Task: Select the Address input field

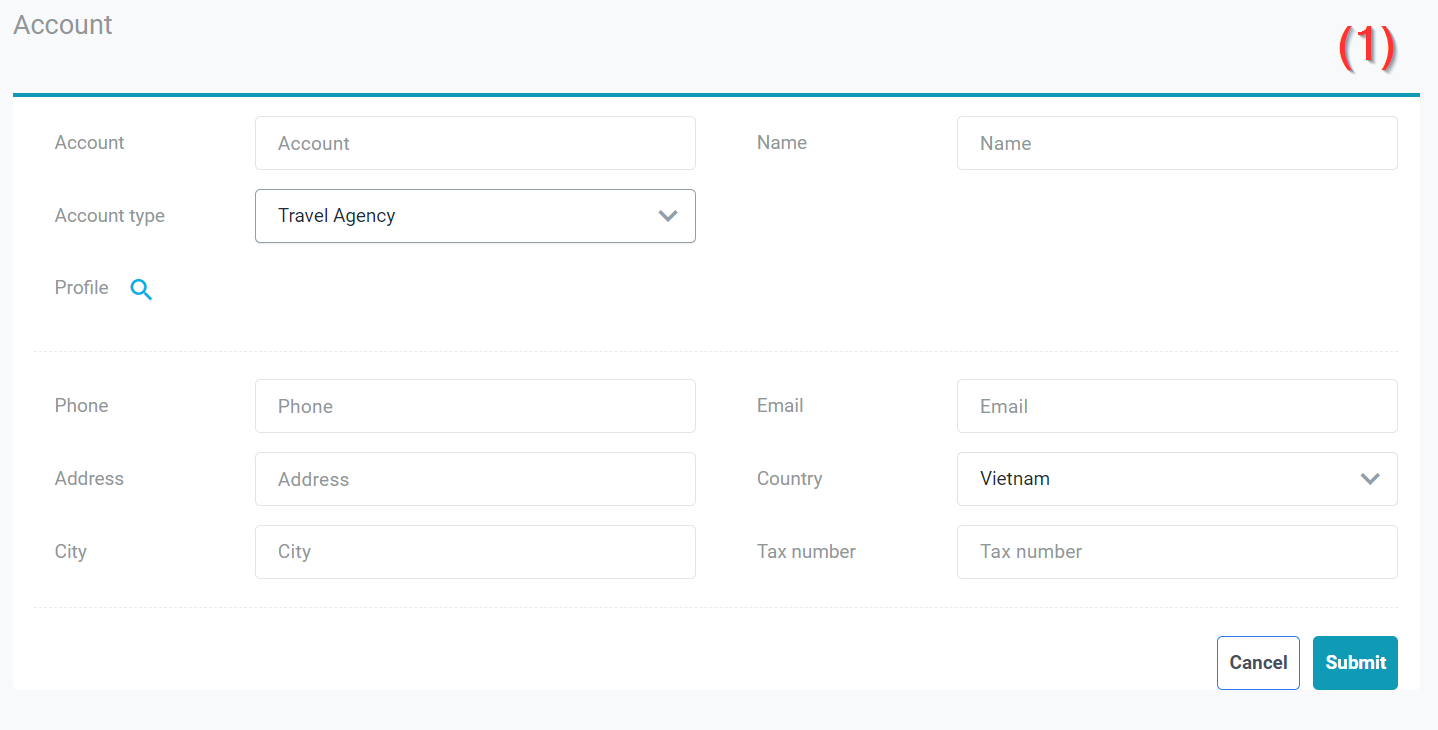Action: [474, 479]
